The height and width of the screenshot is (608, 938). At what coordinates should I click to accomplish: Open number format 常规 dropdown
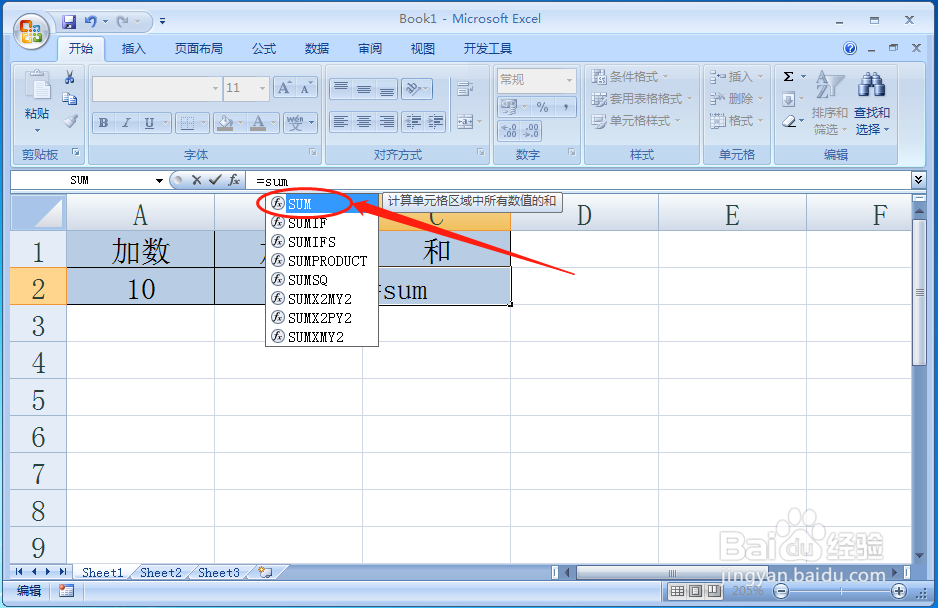569,80
